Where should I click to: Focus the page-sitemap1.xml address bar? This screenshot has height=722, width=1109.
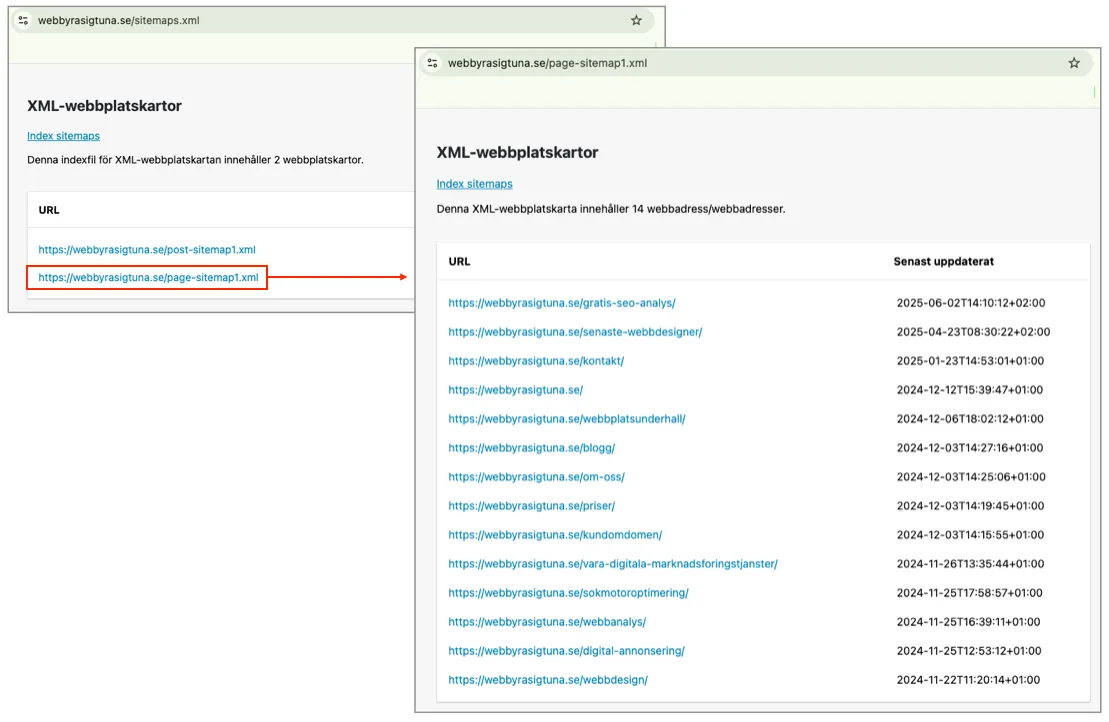click(x=756, y=63)
